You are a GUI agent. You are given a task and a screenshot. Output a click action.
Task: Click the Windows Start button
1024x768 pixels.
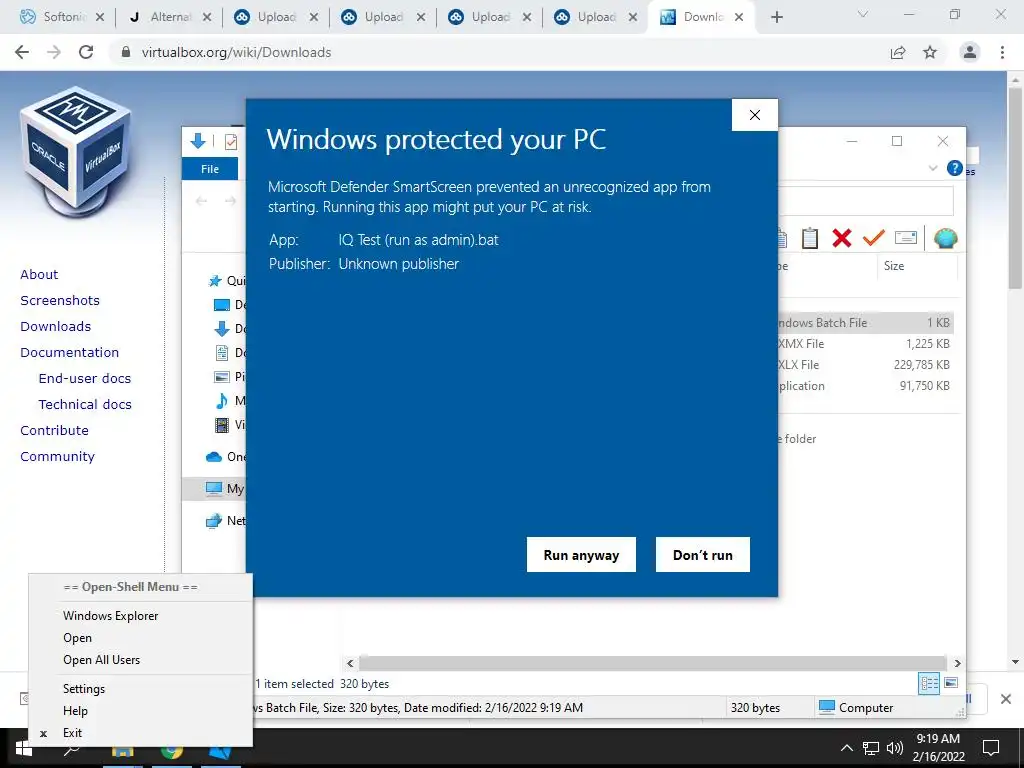[x=23, y=749]
